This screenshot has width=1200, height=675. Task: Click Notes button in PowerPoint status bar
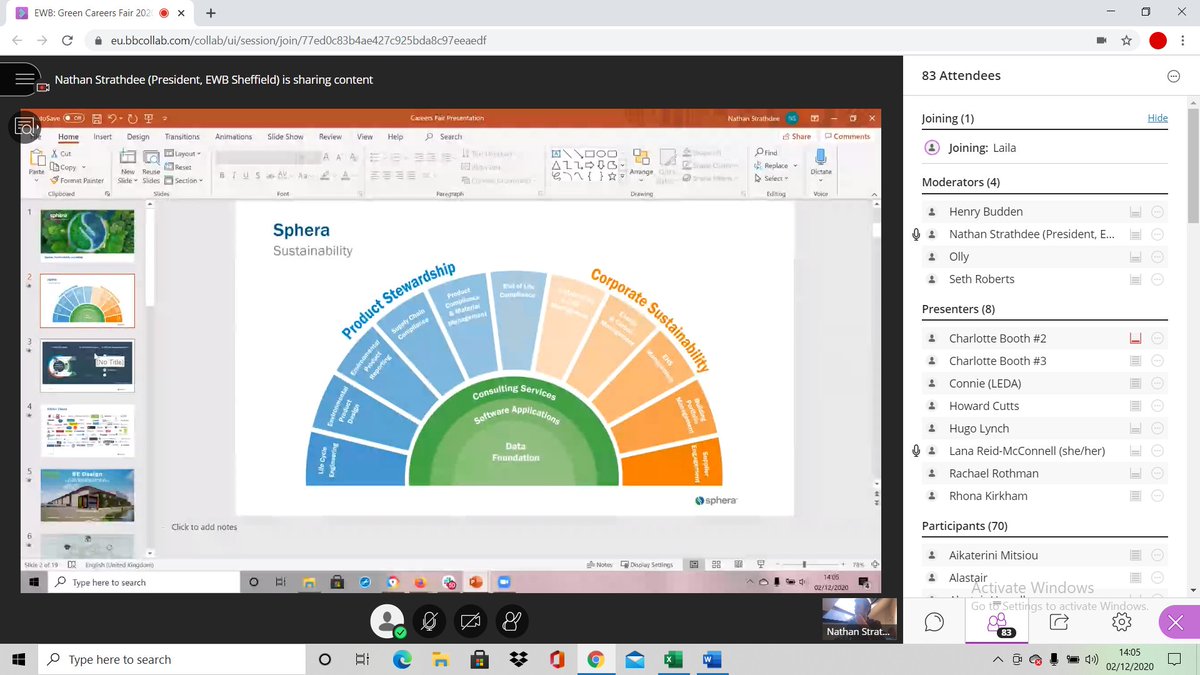tap(600, 565)
